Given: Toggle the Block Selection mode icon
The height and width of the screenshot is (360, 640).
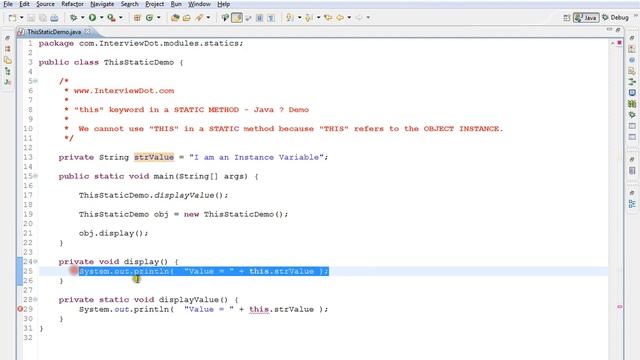Looking at the screenshot, I should pos(259,18).
